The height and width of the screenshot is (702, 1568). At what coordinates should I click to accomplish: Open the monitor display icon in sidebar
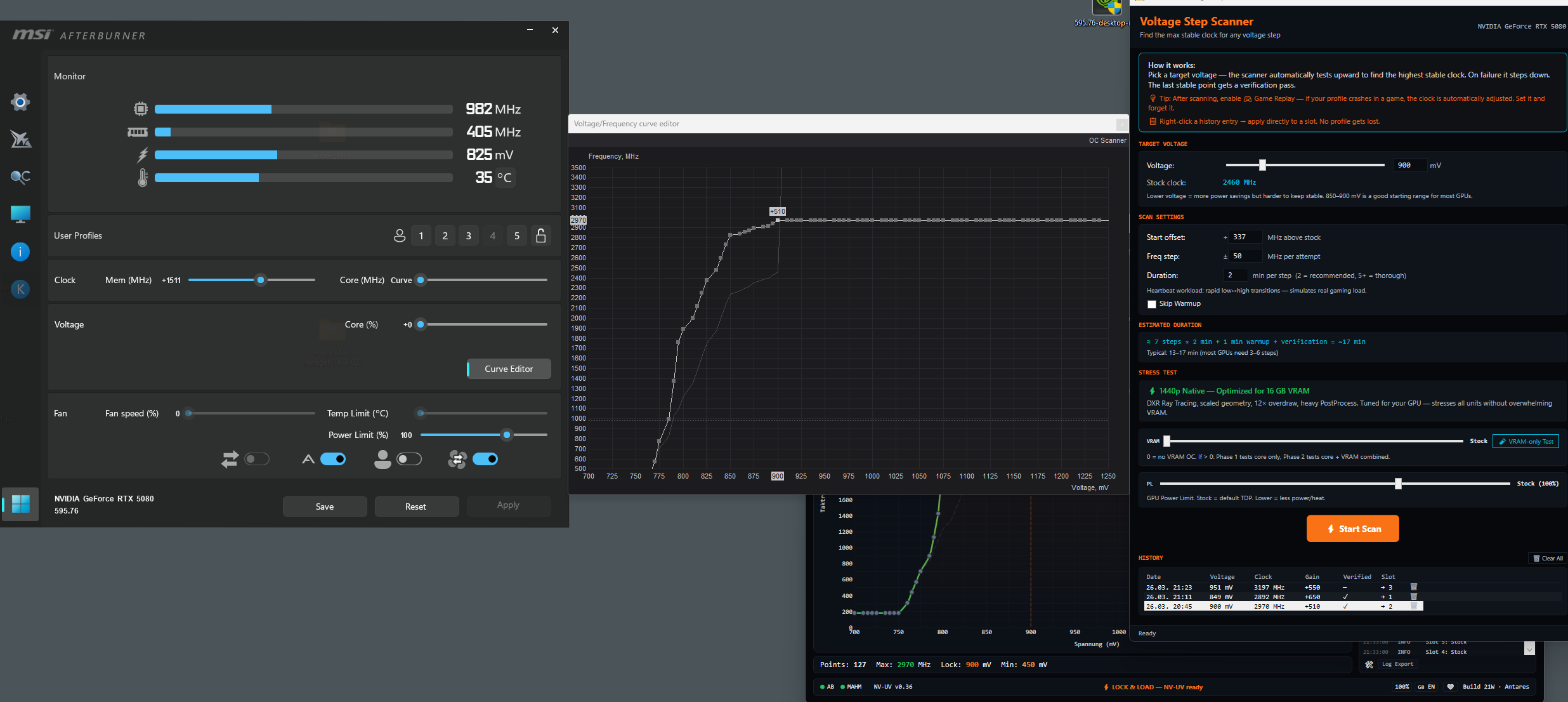(x=20, y=215)
